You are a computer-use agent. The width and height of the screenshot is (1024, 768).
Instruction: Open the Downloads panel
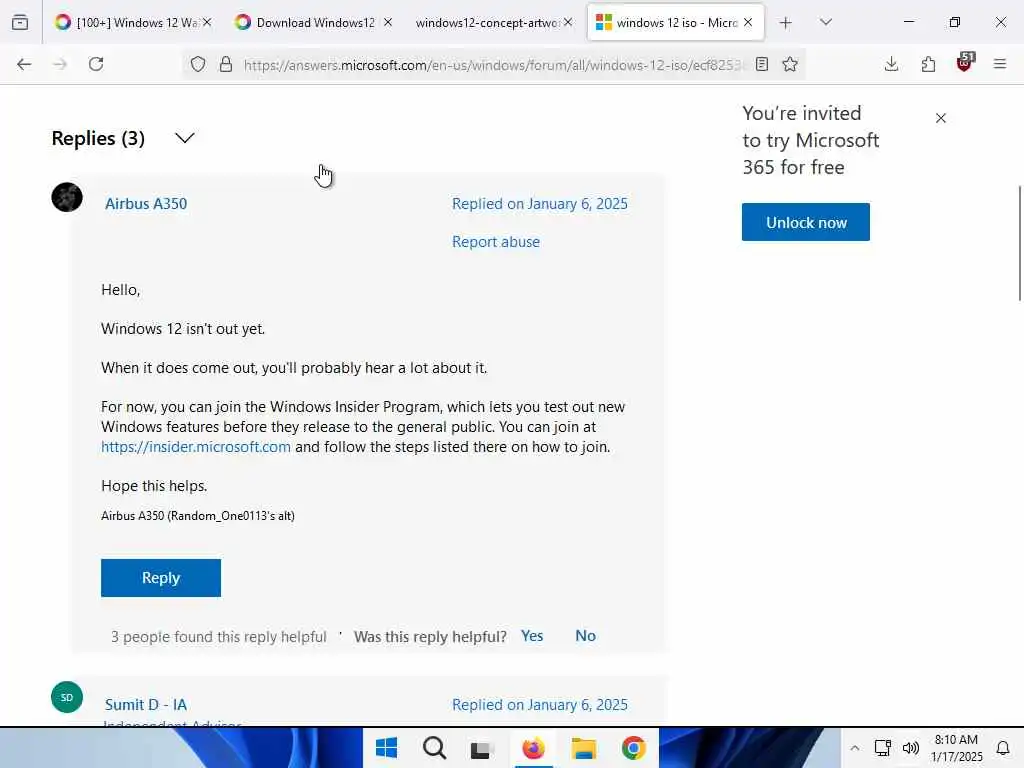(891, 64)
